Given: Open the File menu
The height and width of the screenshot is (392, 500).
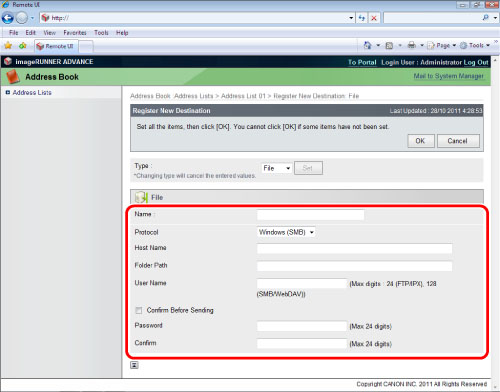Looking at the screenshot, I should click(14, 33).
